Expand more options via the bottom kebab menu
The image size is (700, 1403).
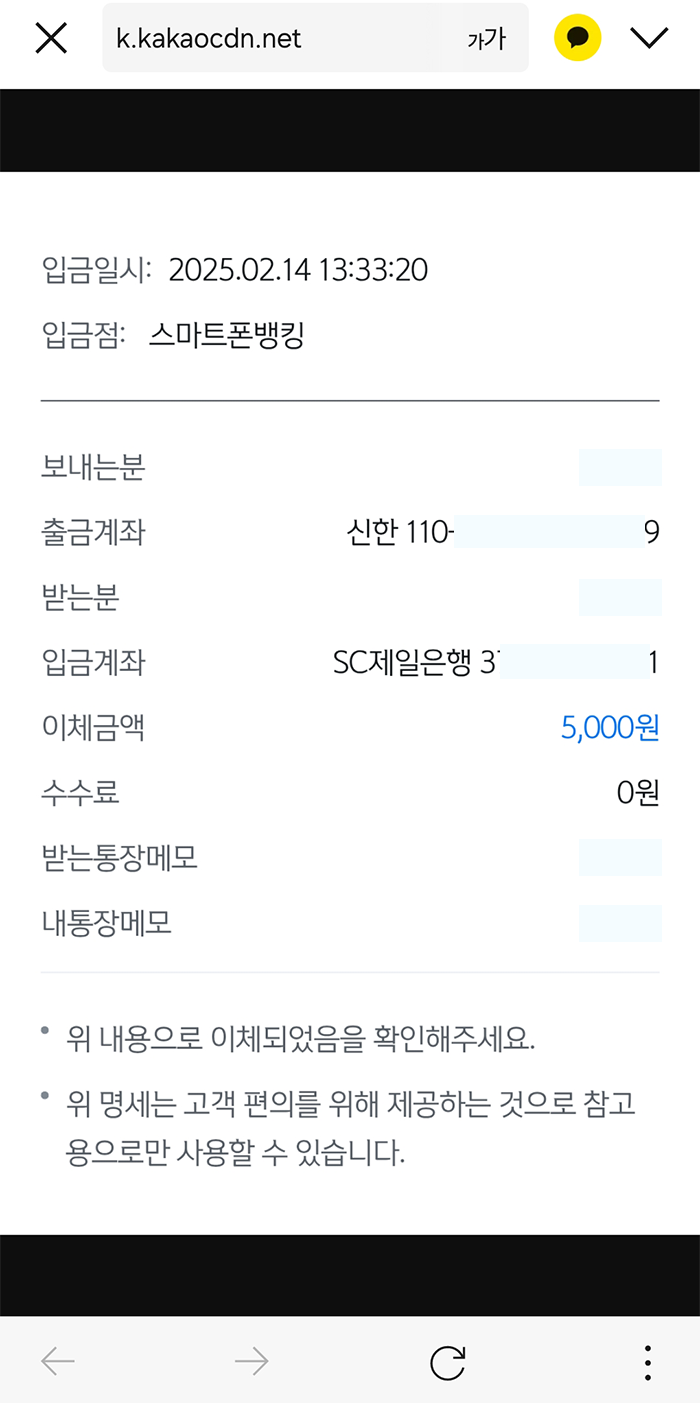coord(647,1361)
